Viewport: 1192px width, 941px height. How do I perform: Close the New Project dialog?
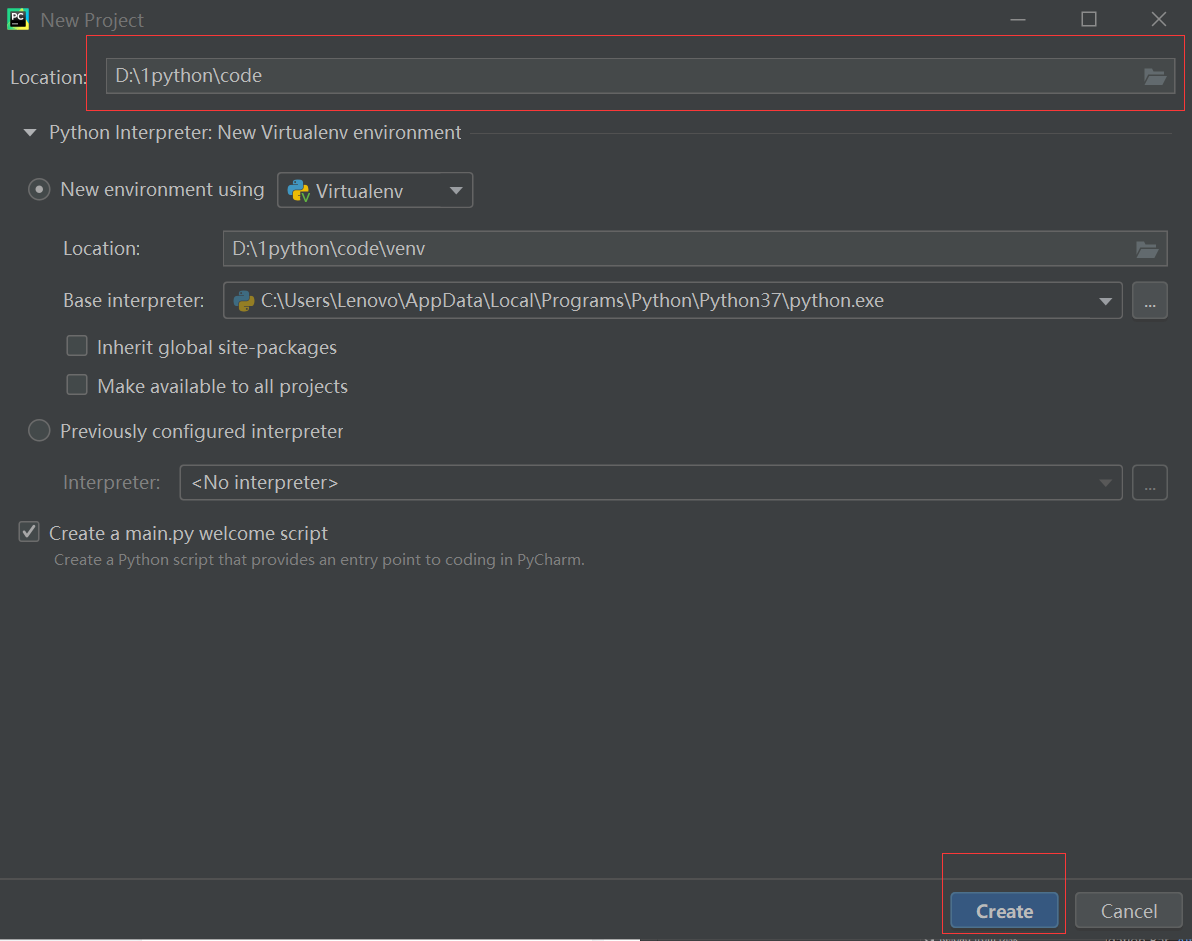point(1159,19)
